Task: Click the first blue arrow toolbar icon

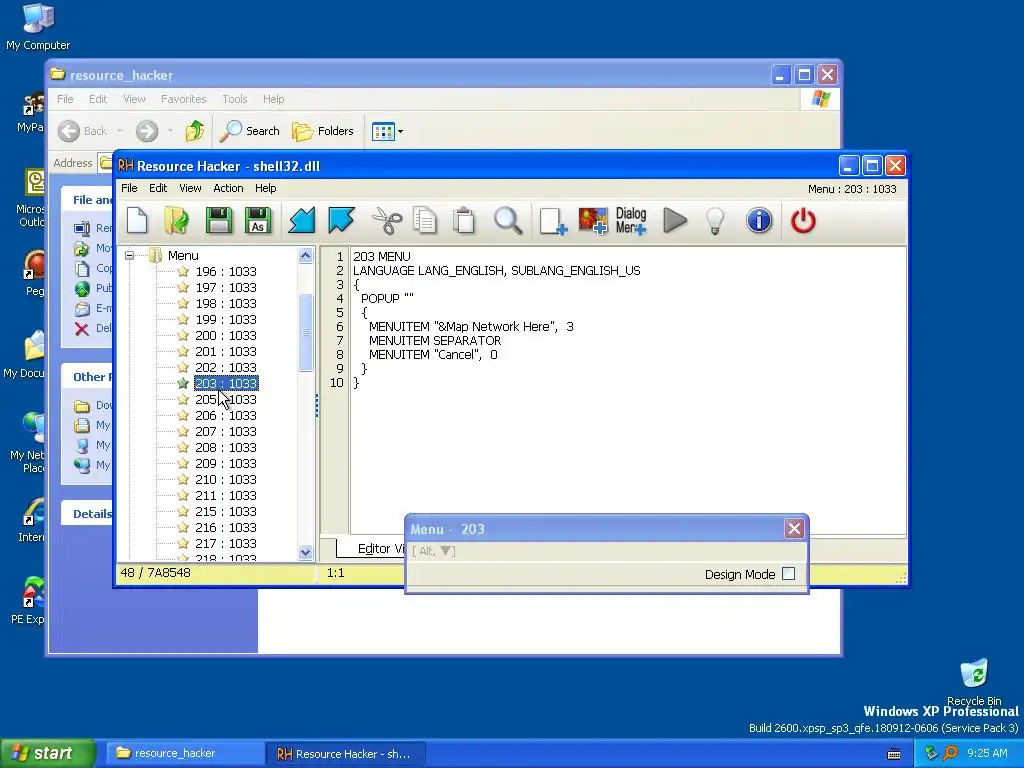Action: click(x=302, y=221)
